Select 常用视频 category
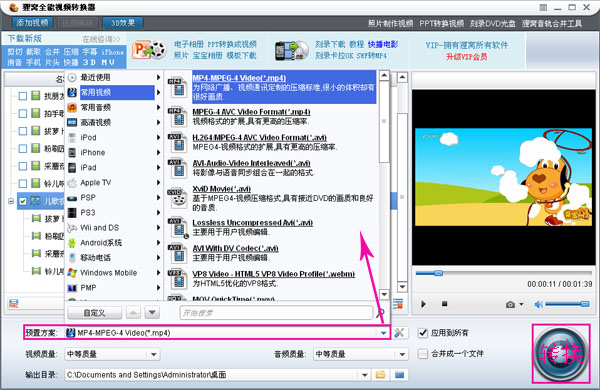This screenshot has width=600, height=390. (x=111, y=92)
